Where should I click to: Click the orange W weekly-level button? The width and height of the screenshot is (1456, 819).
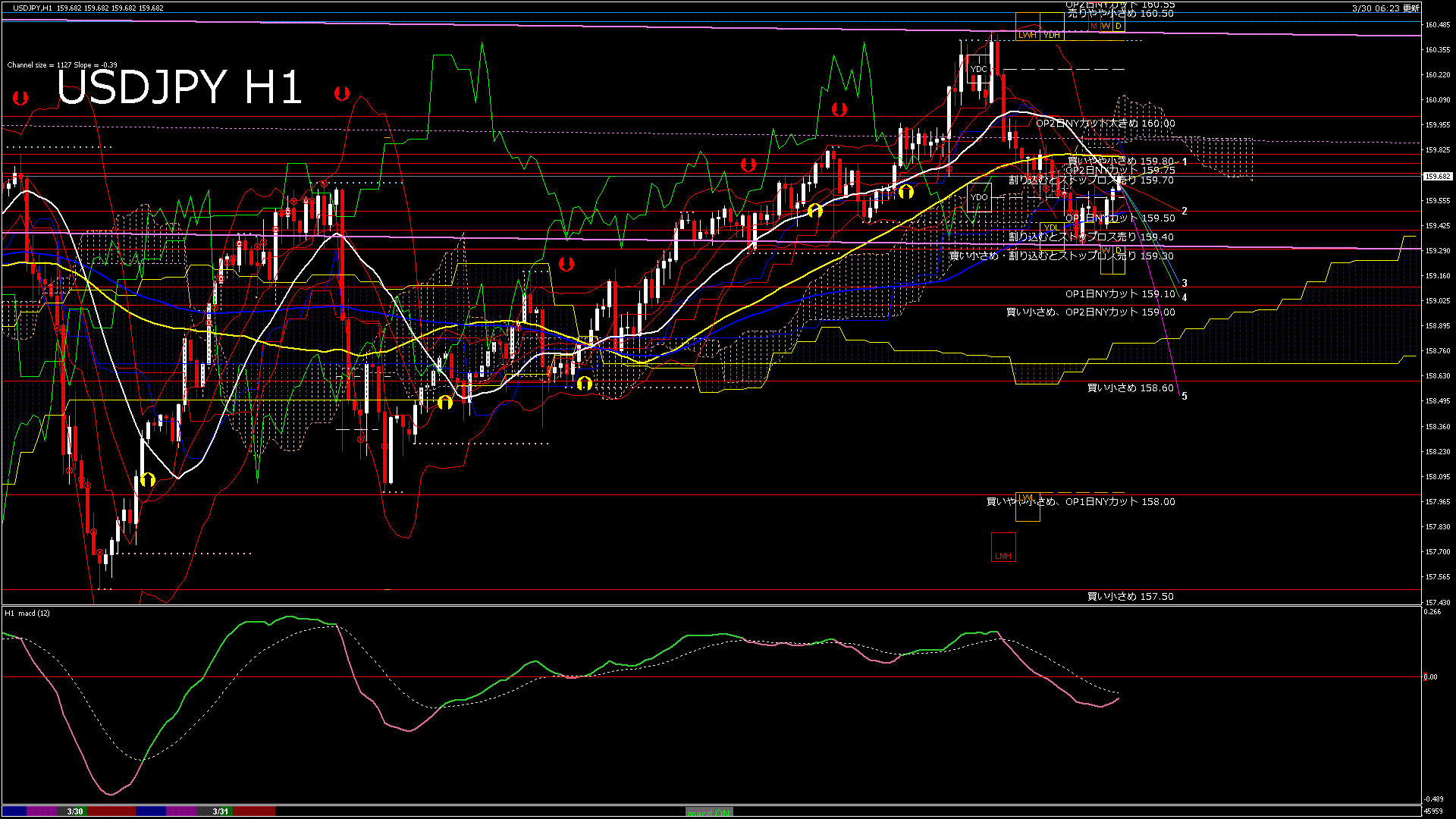pyautogui.click(x=1106, y=26)
